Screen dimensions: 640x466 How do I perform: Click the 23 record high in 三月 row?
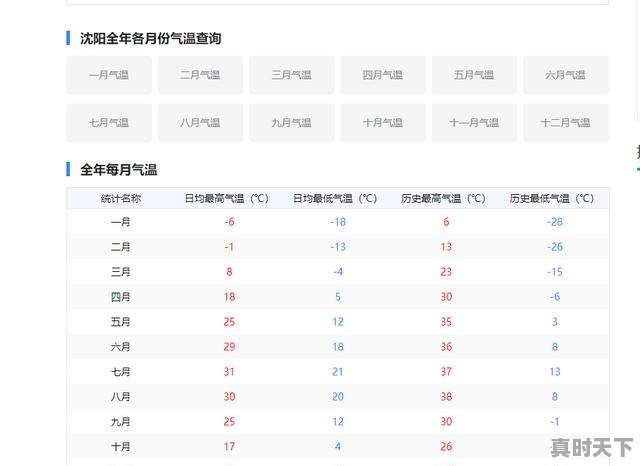click(446, 272)
